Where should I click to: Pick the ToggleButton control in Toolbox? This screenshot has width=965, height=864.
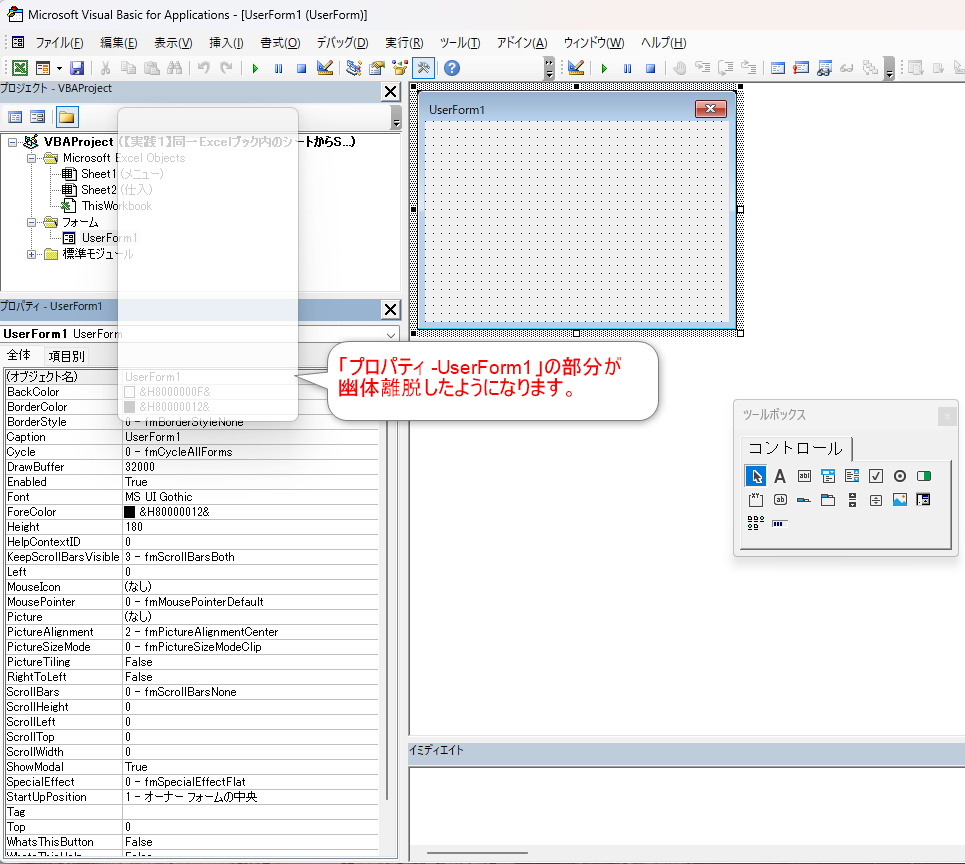[924, 476]
